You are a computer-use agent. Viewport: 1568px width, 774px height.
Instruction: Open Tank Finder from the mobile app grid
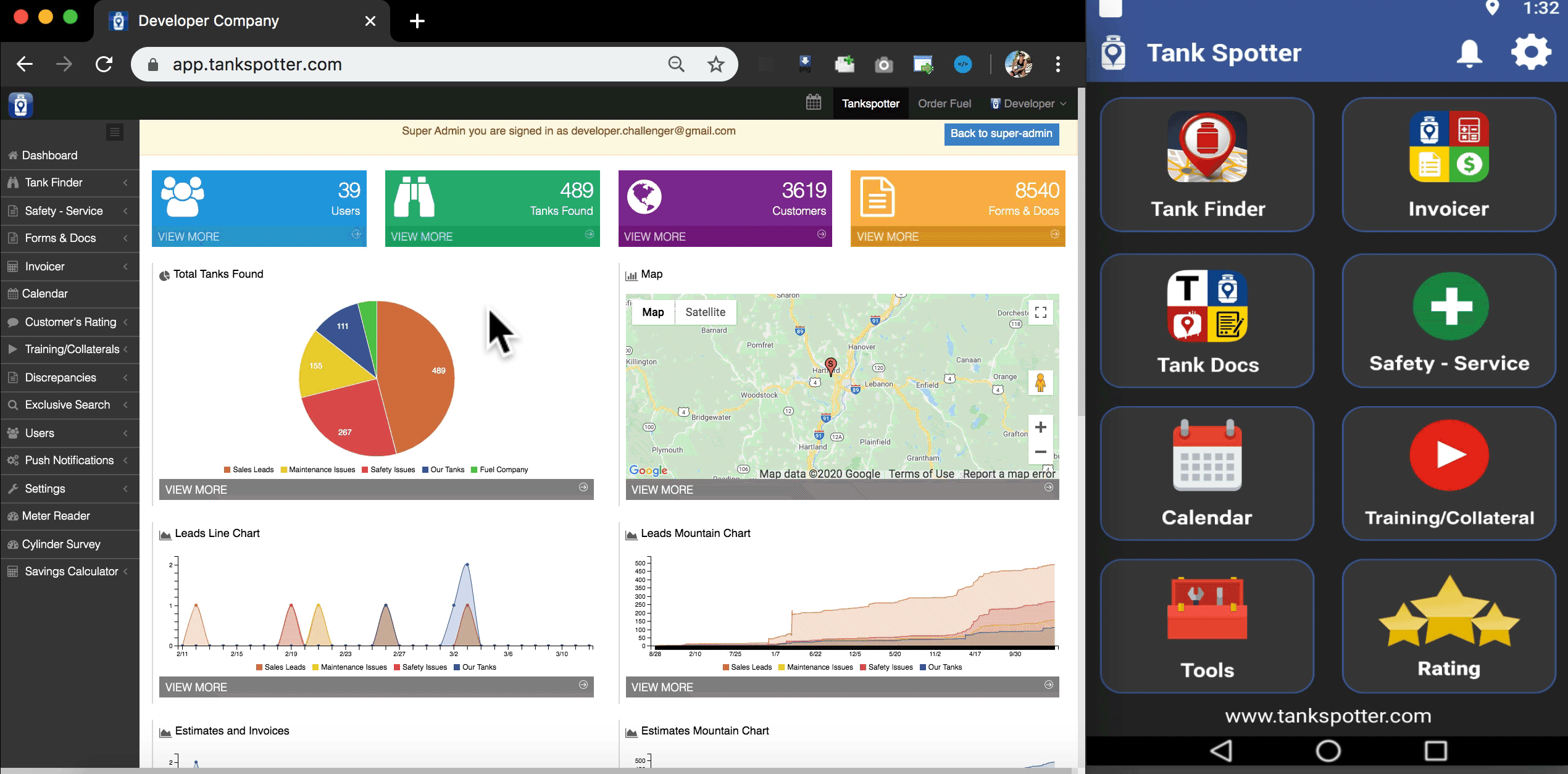pos(1206,167)
